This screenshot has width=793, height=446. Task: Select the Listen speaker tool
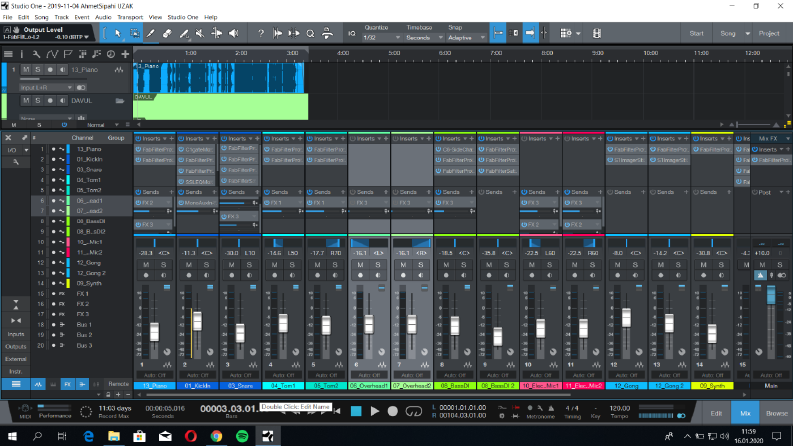[233, 33]
